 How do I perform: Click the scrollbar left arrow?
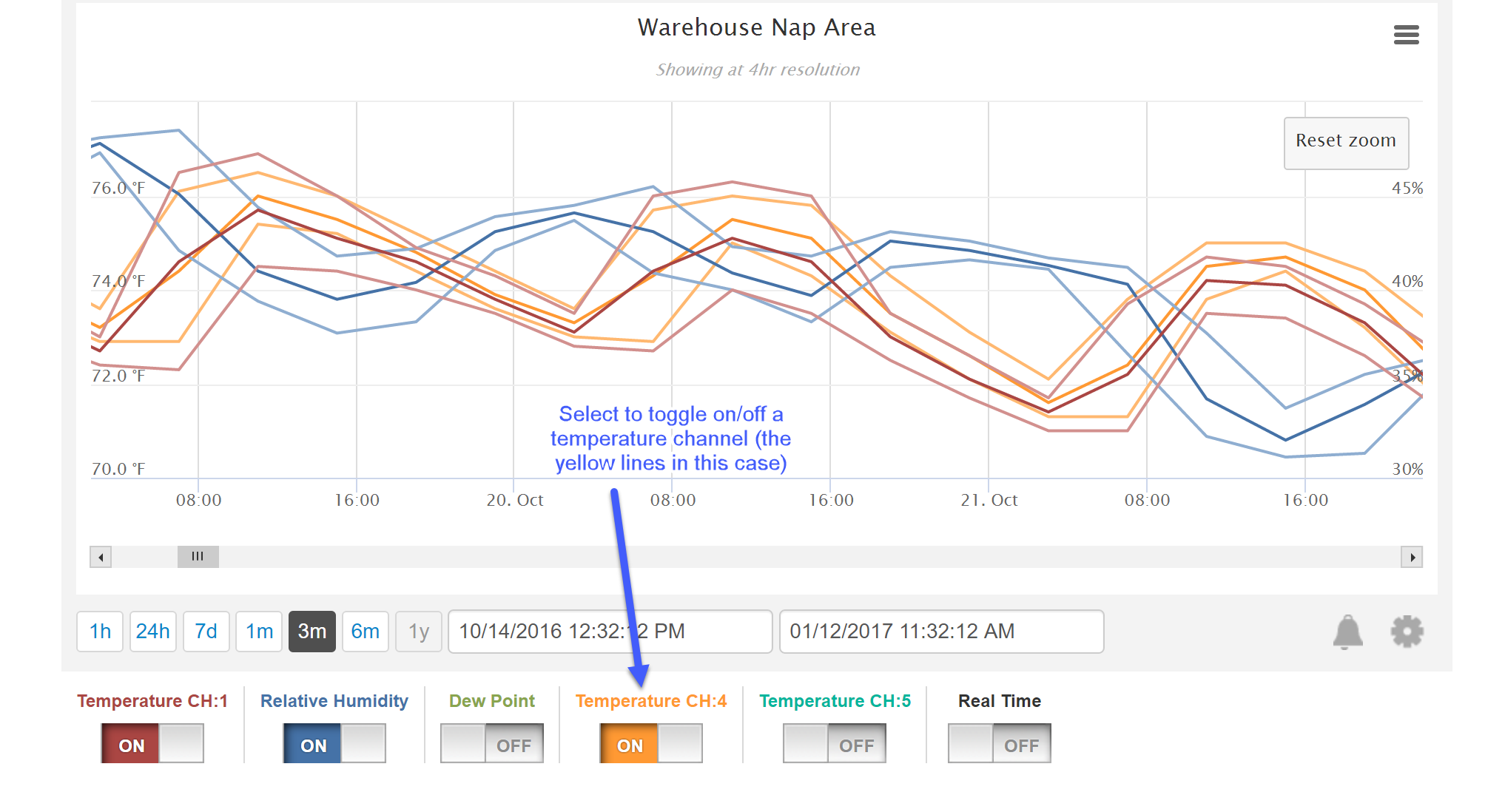tap(101, 557)
